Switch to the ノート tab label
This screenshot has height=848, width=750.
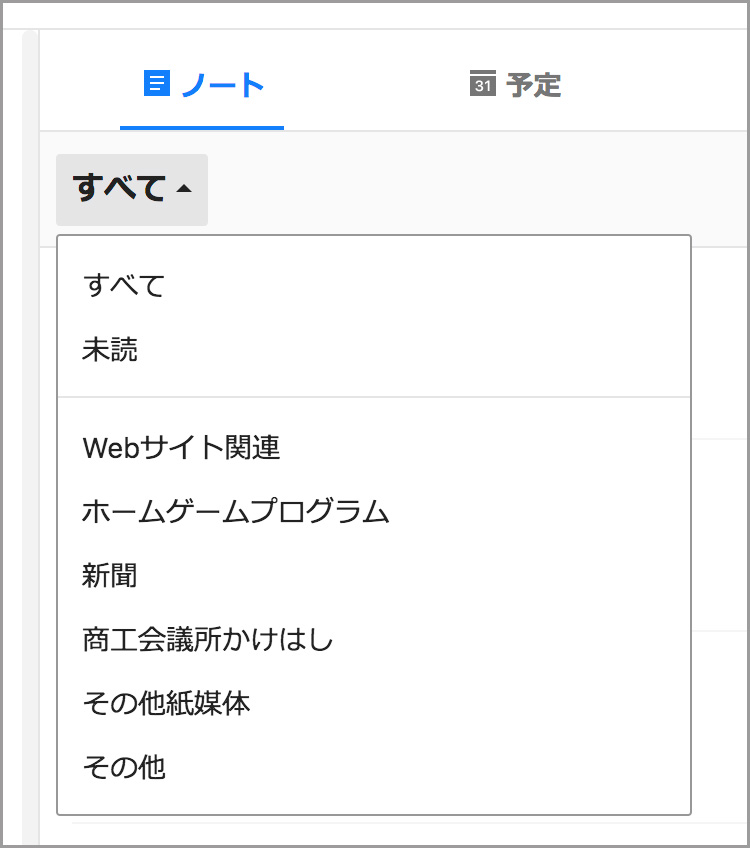[222, 85]
